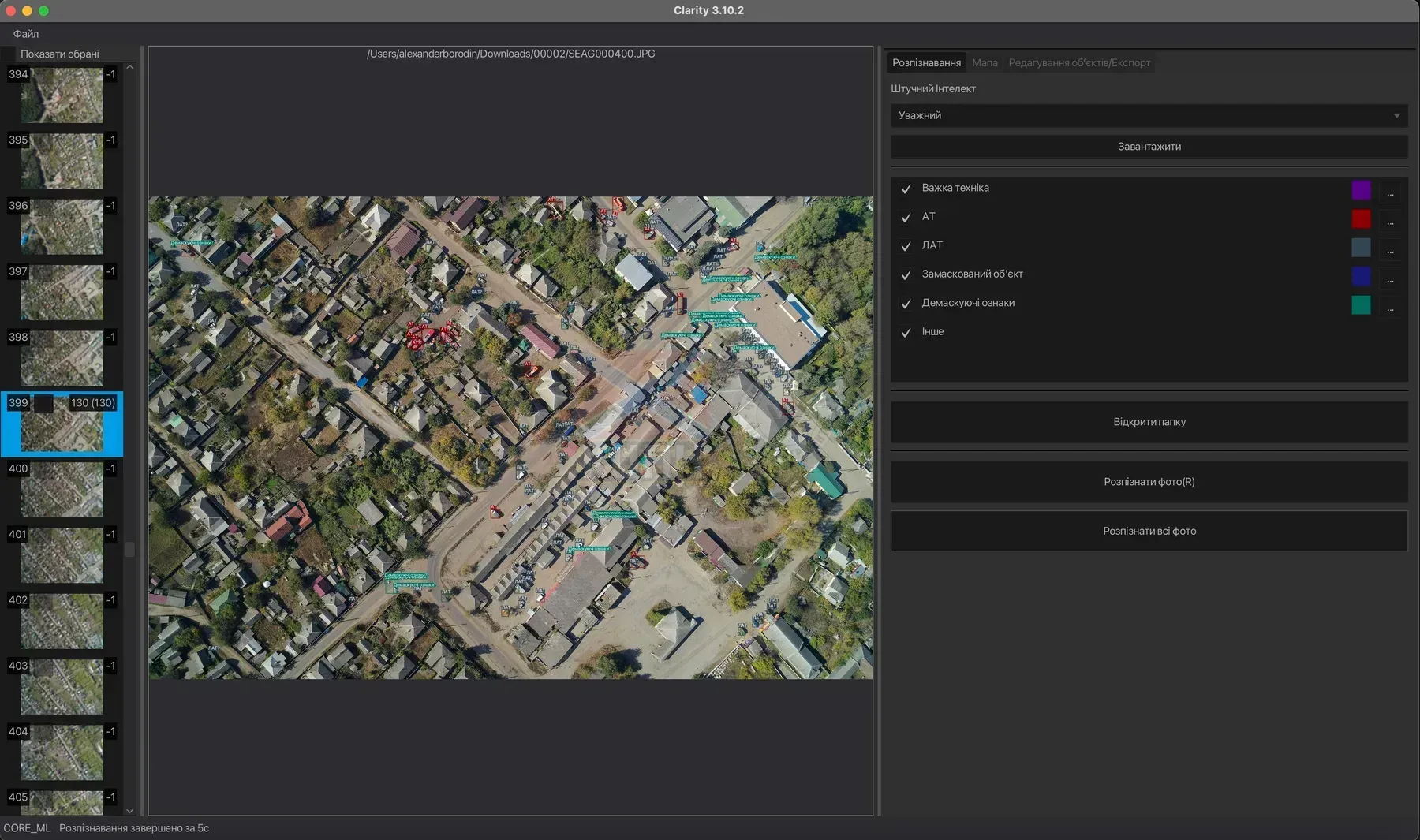Open the Файл menu
The image size is (1420, 840).
[x=26, y=34]
